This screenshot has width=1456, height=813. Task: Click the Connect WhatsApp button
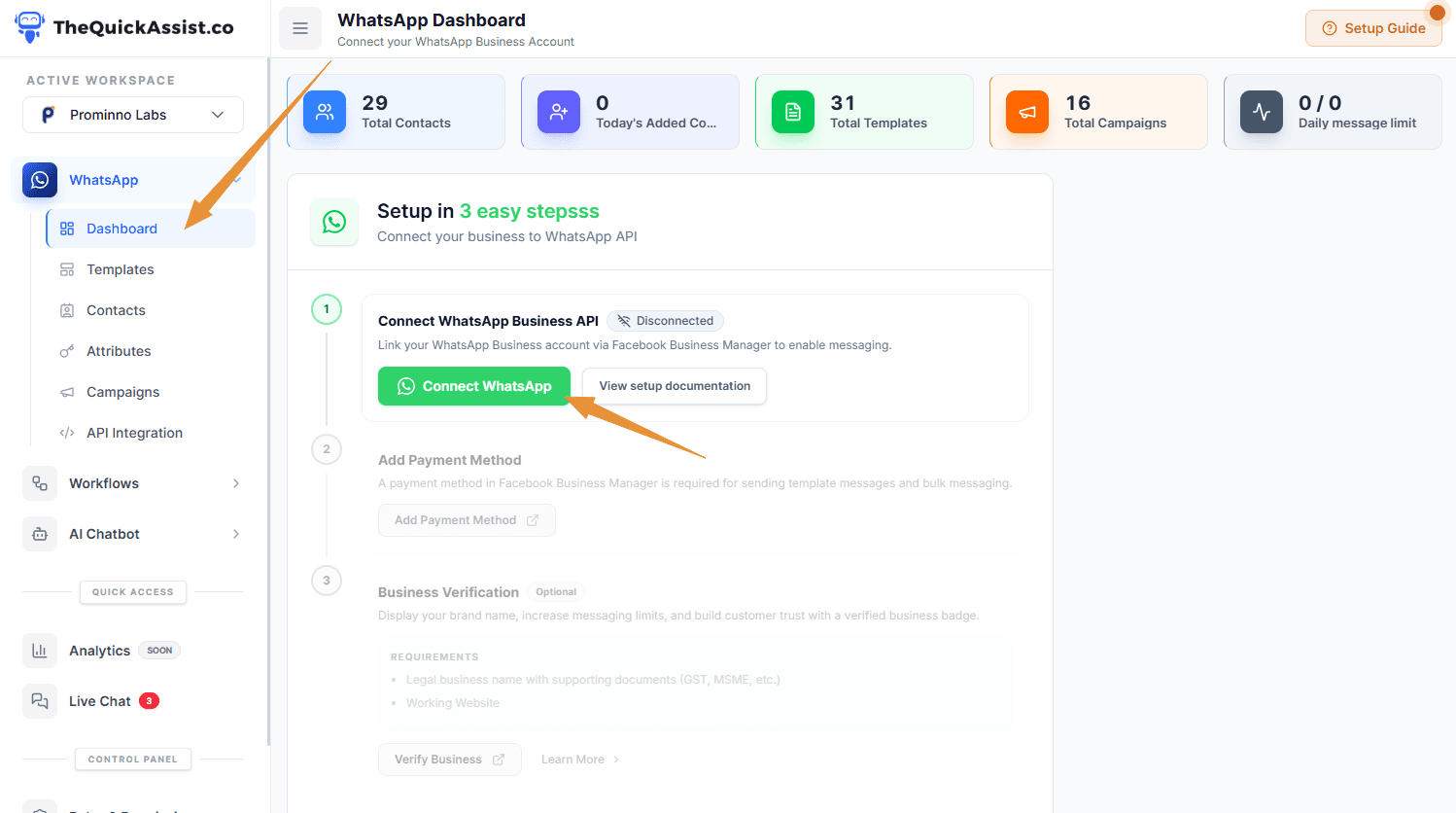[x=473, y=386]
